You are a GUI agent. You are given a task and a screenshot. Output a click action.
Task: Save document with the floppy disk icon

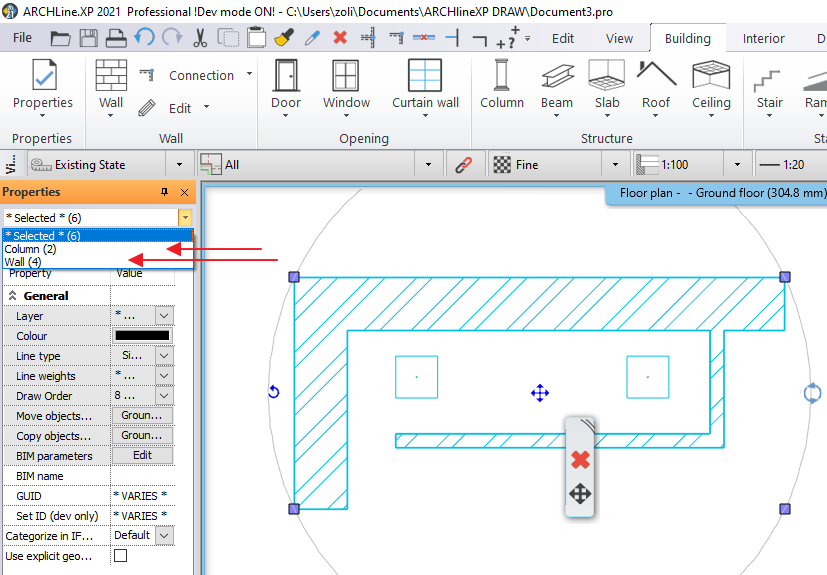pyautogui.click(x=88, y=38)
